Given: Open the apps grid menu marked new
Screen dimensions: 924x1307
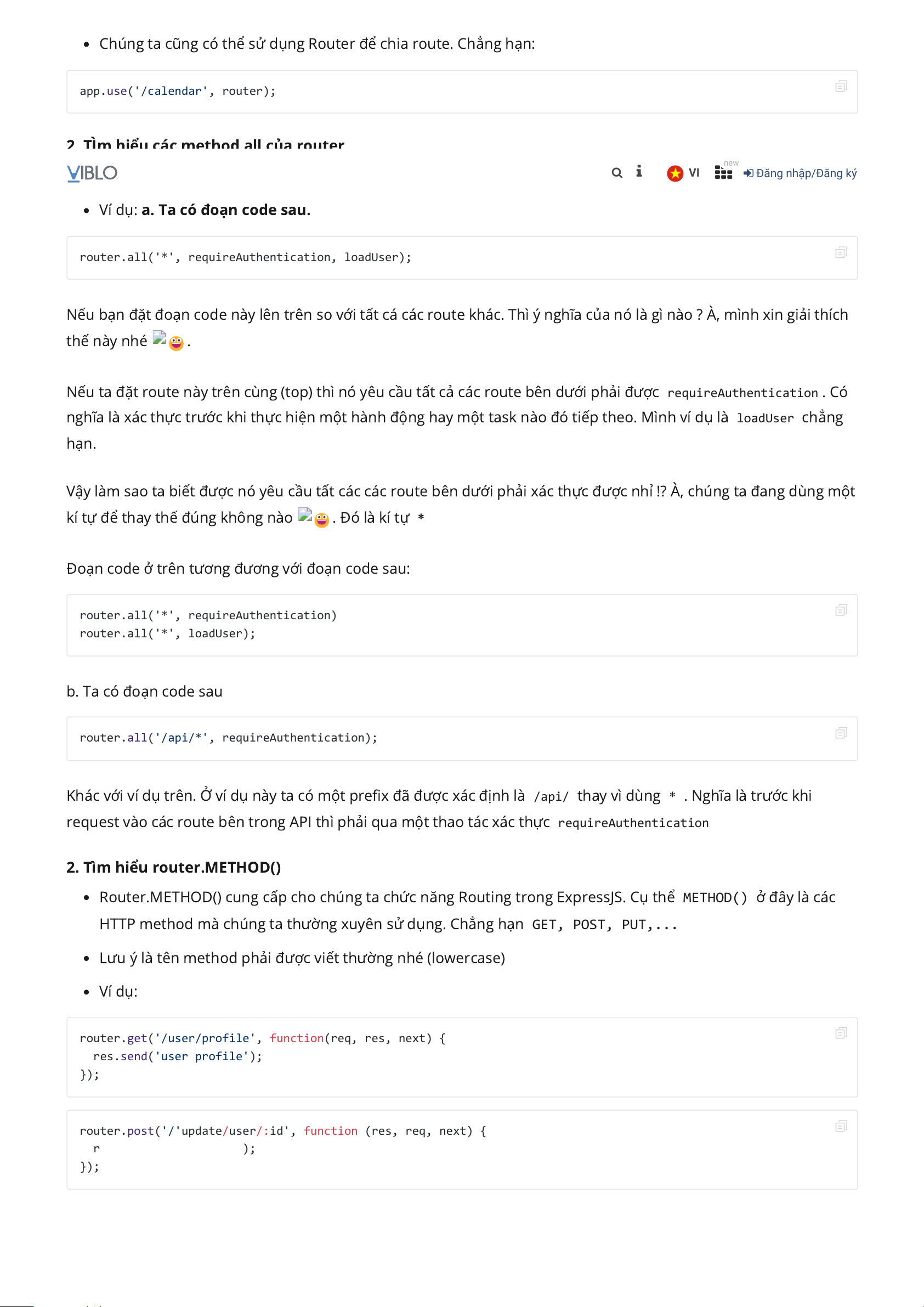Looking at the screenshot, I should tap(723, 172).
